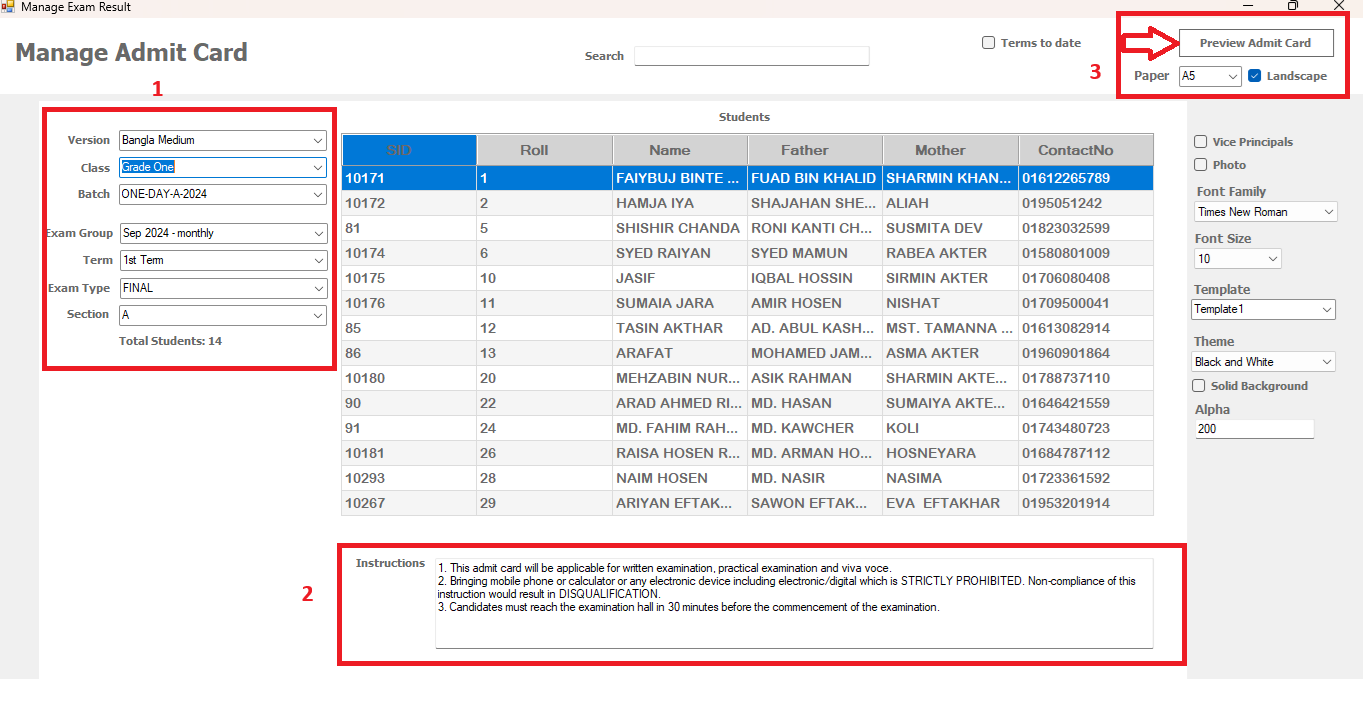Click the JASIF name cell
The height and width of the screenshot is (718, 1364).
tap(680, 278)
